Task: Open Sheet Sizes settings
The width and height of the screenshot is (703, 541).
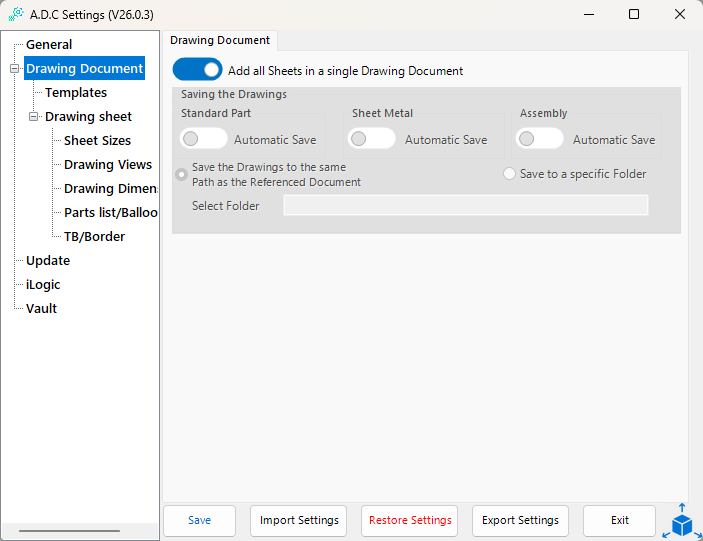Action: pos(97,140)
